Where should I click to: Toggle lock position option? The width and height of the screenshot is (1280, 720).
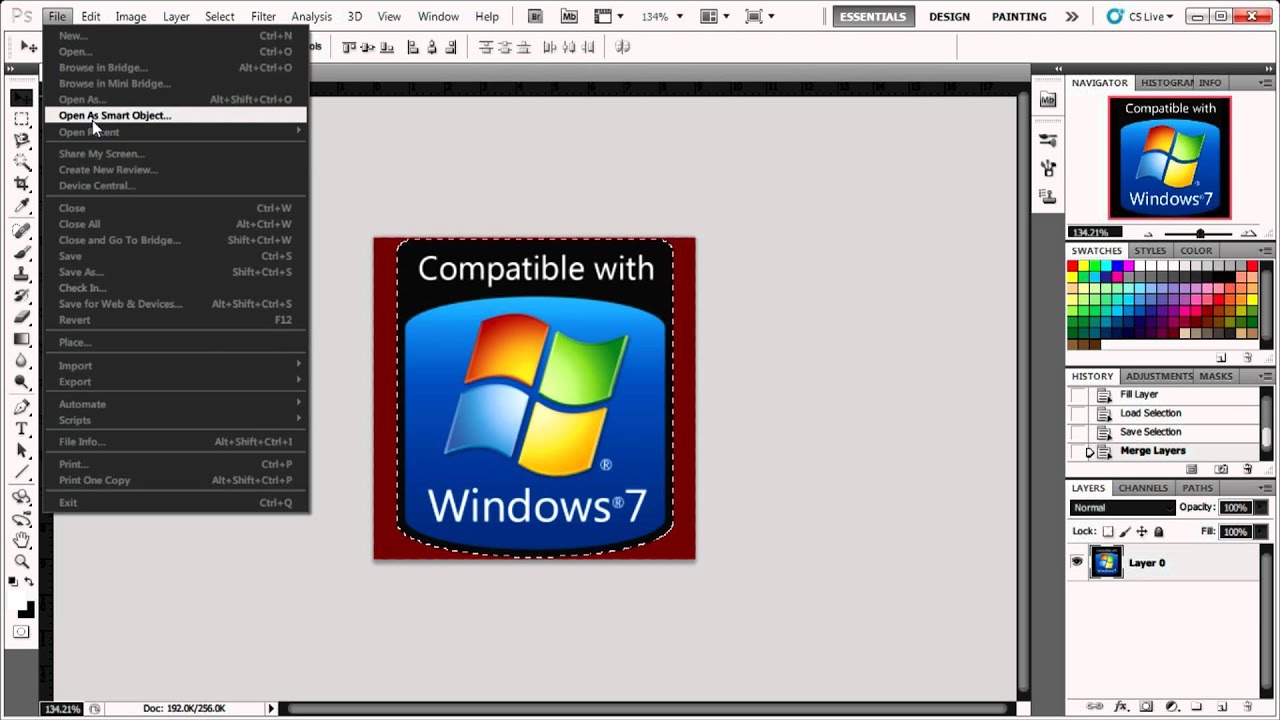click(x=1142, y=532)
